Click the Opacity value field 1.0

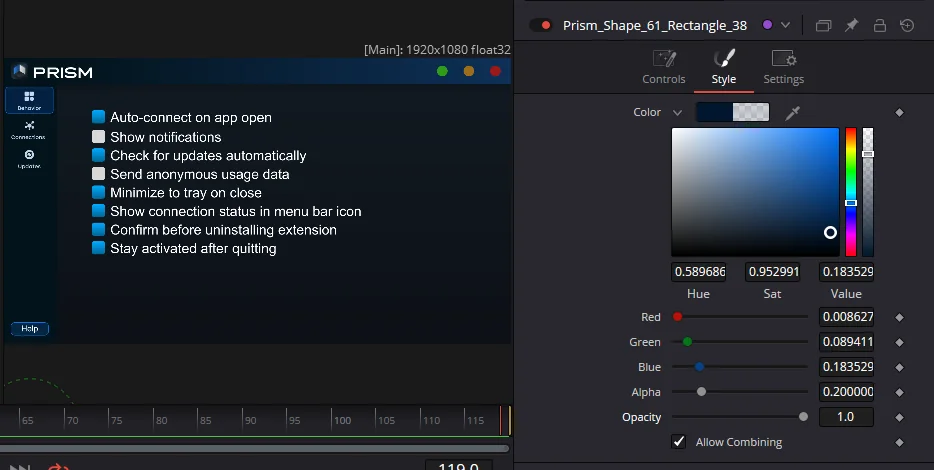[x=846, y=417]
